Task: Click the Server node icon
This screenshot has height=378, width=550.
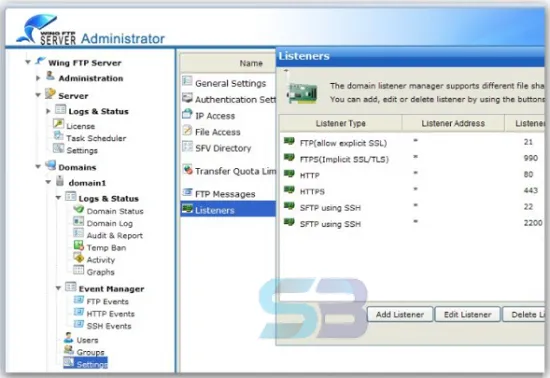Action: [51, 93]
